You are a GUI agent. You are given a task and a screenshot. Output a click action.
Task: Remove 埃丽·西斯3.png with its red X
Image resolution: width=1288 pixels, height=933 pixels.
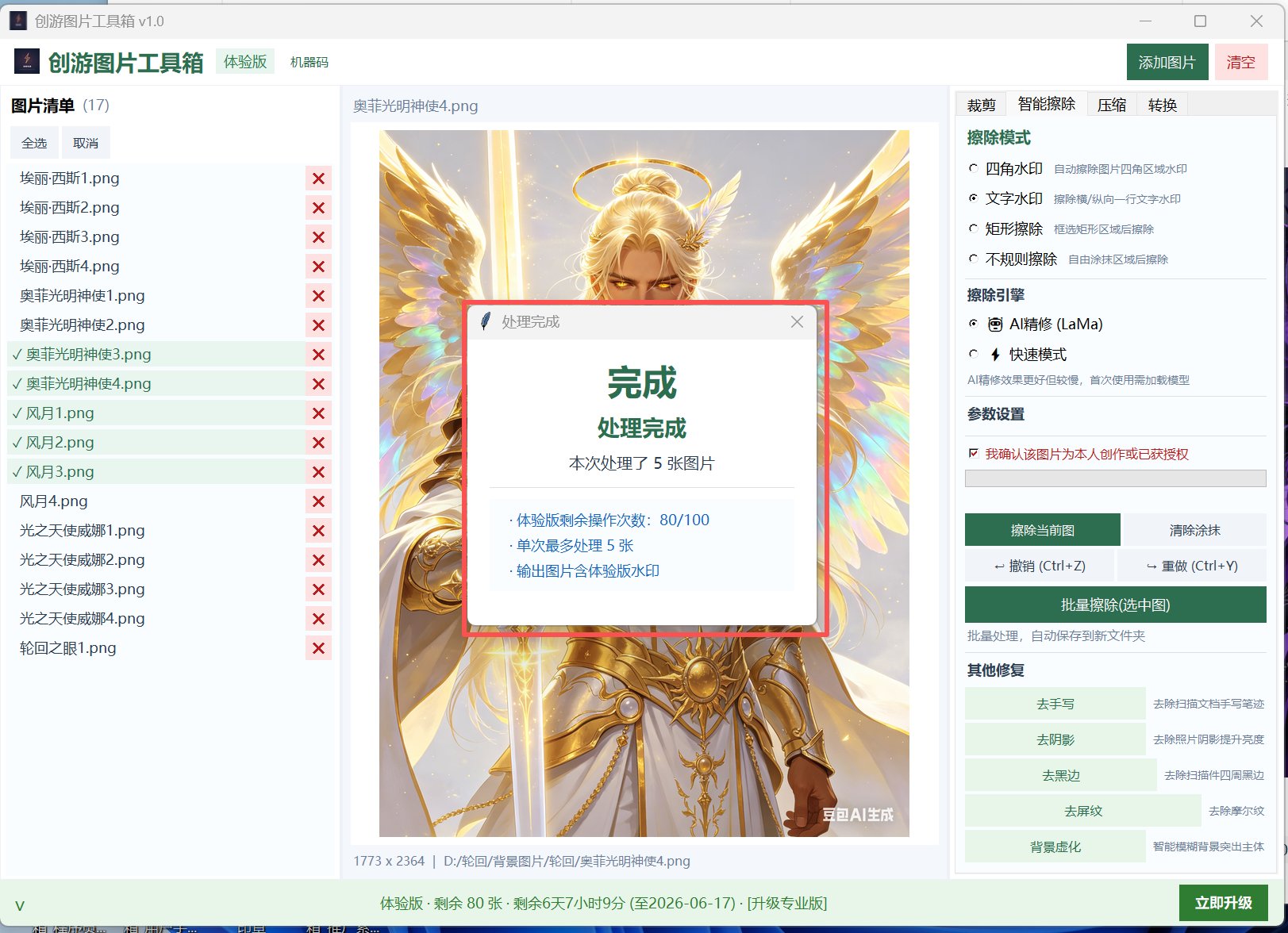click(x=318, y=237)
